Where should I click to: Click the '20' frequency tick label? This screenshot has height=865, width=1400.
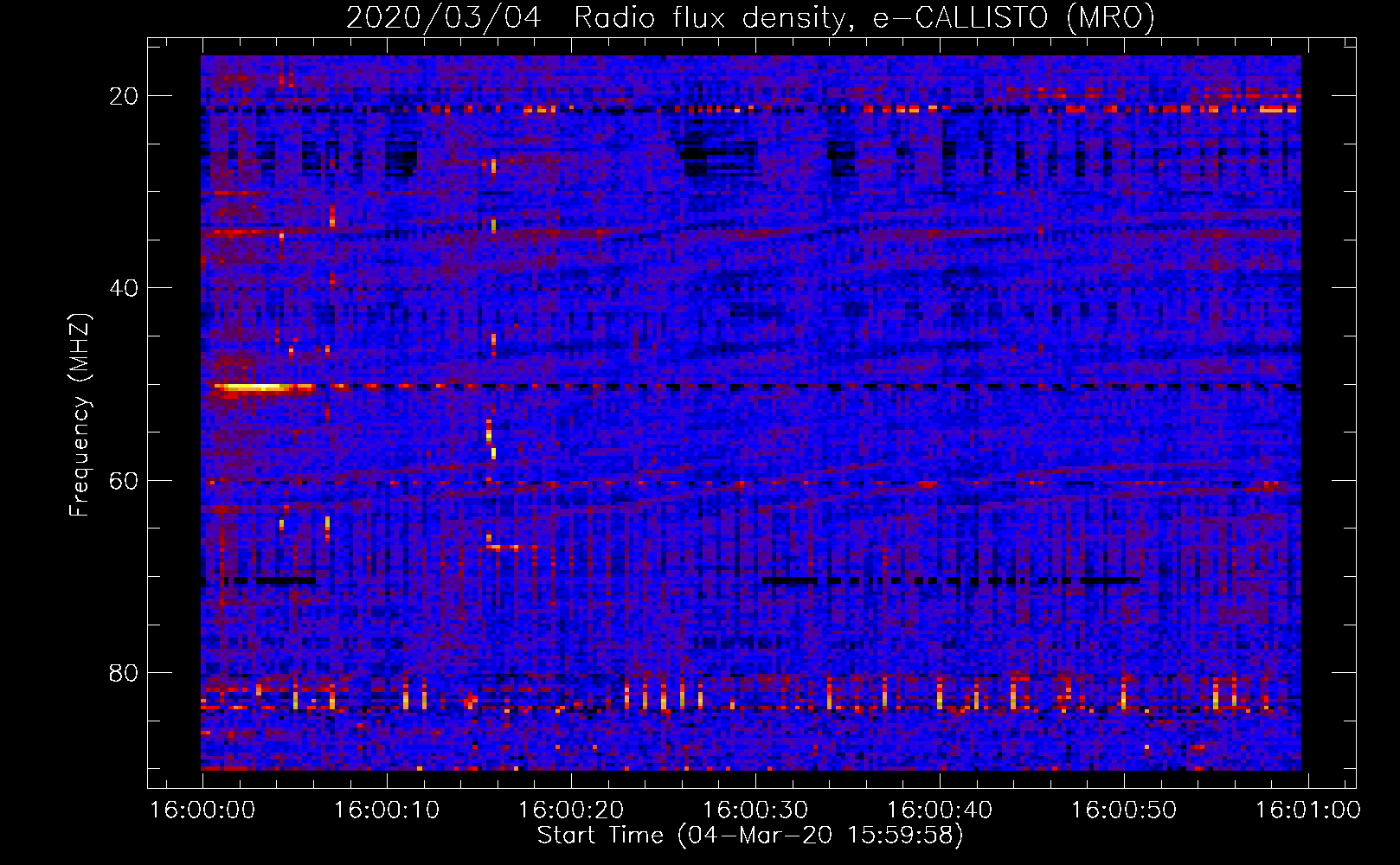pos(125,96)
